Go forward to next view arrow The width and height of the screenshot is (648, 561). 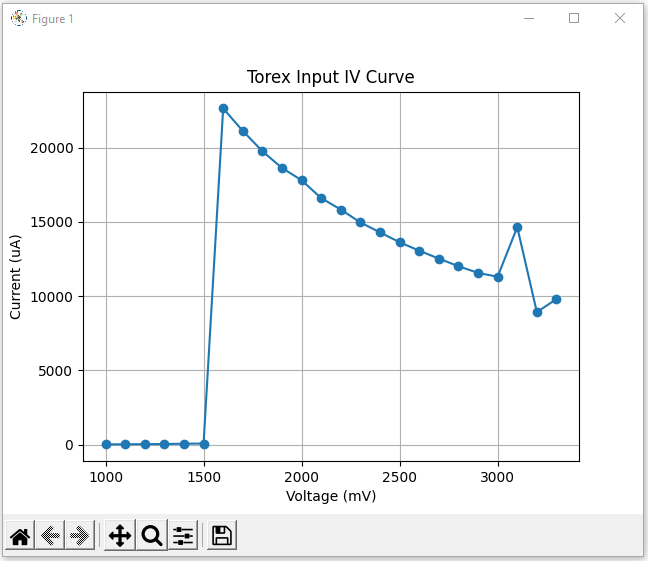[80, 536]
